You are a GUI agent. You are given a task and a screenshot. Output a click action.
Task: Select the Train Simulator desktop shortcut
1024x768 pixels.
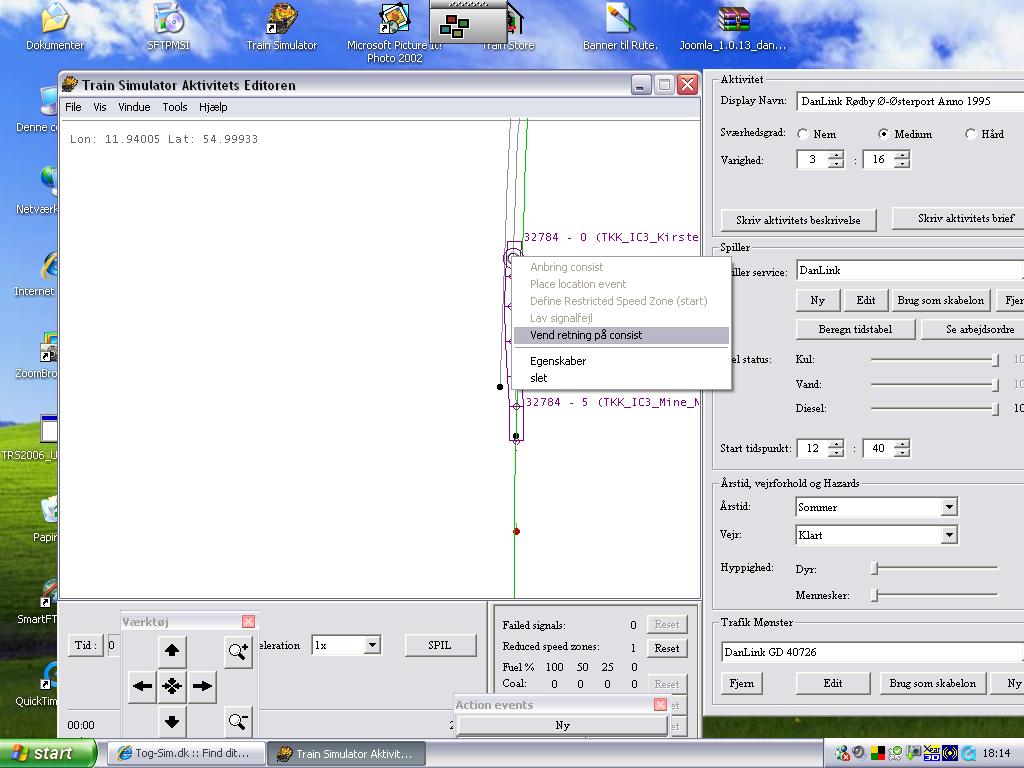tap(281, 27)
